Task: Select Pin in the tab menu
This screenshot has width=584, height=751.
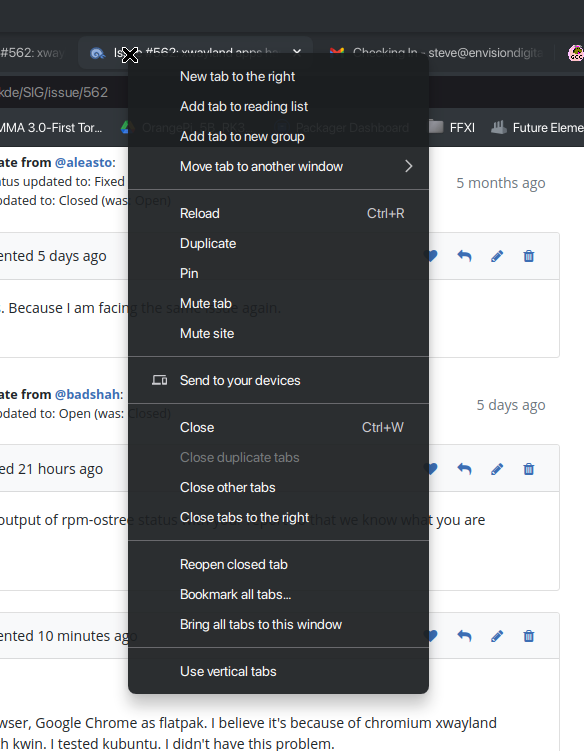Action: click(278, 273)
